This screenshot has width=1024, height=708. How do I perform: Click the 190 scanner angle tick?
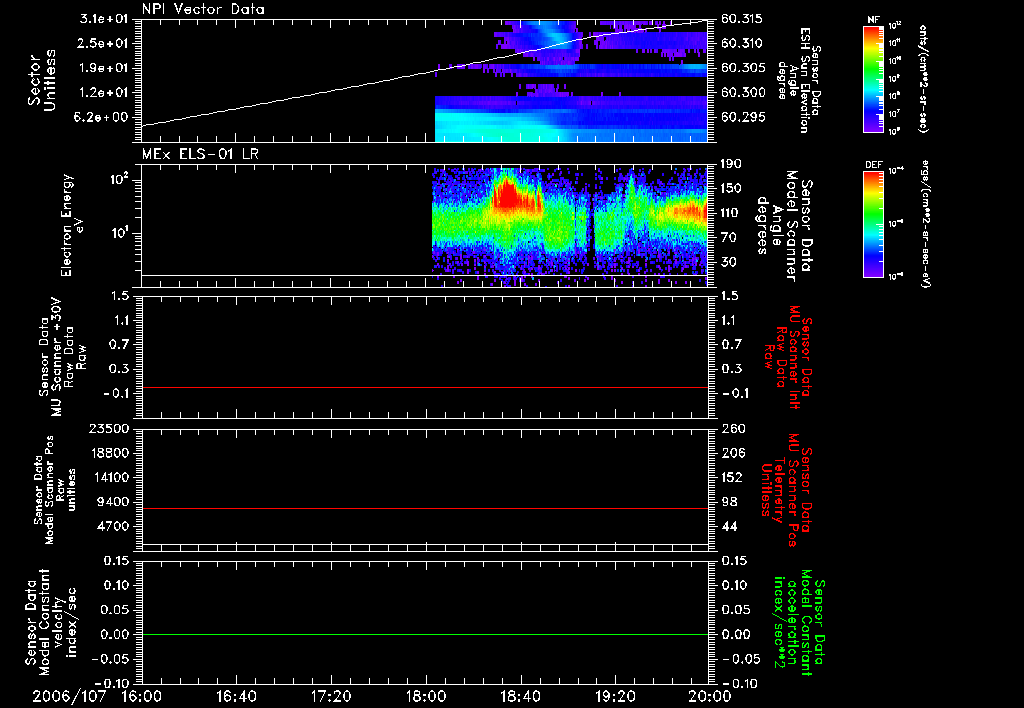coord(731,164)
